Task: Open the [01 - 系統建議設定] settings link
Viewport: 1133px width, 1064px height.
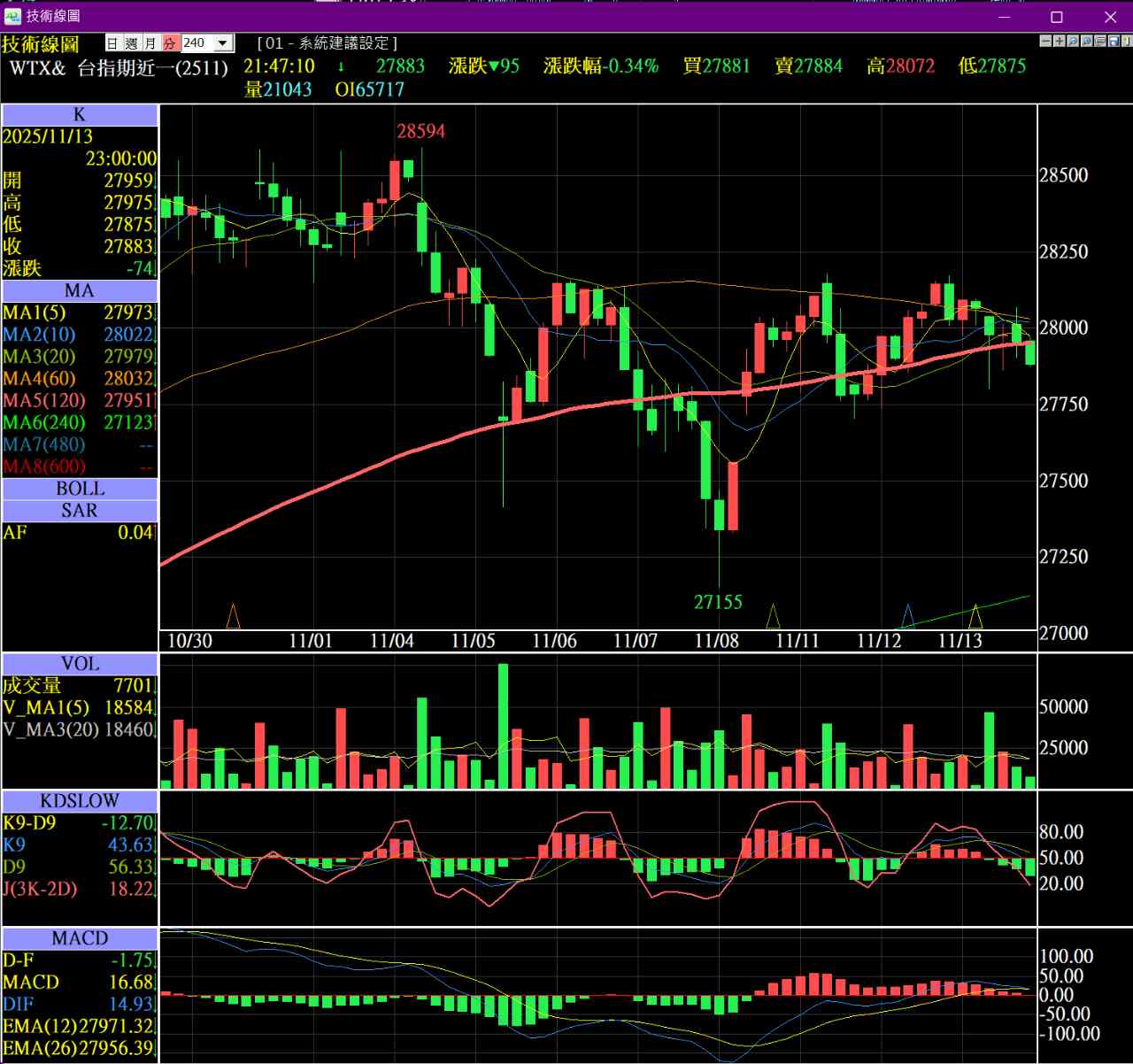Action: (x=328, y=42)
